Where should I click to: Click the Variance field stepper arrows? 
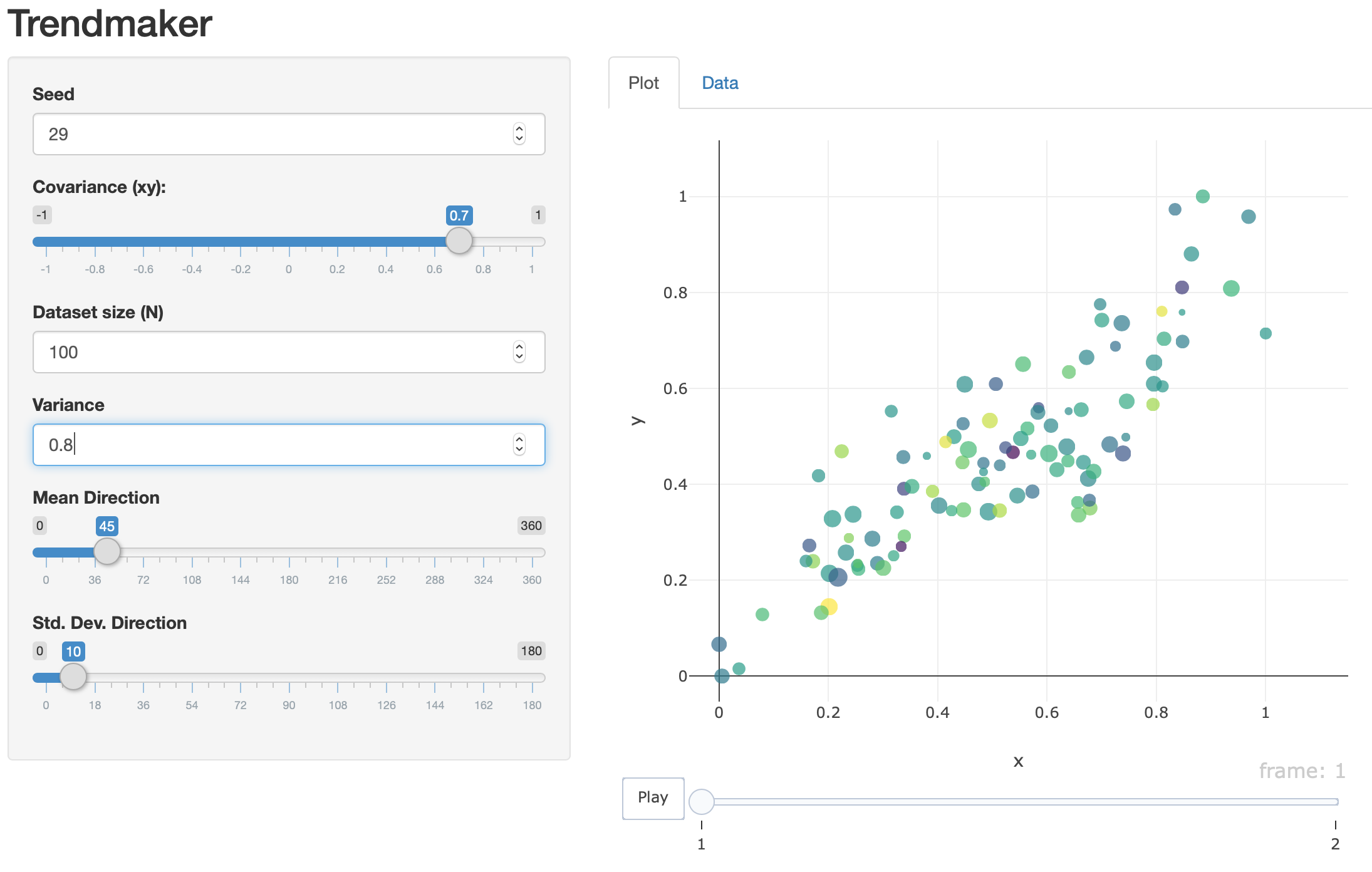pyautogui.click(x=519, y=445)
